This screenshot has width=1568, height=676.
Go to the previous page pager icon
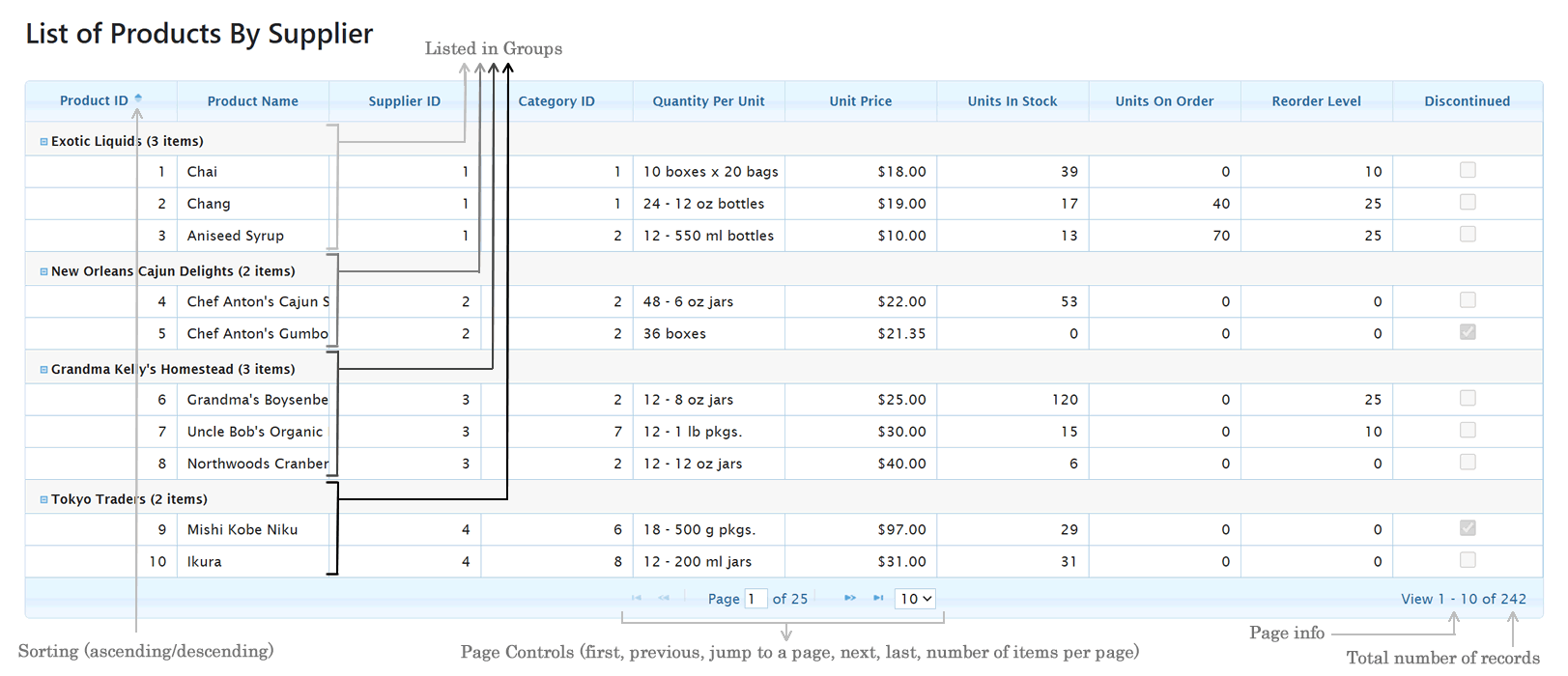click(664, 598)
